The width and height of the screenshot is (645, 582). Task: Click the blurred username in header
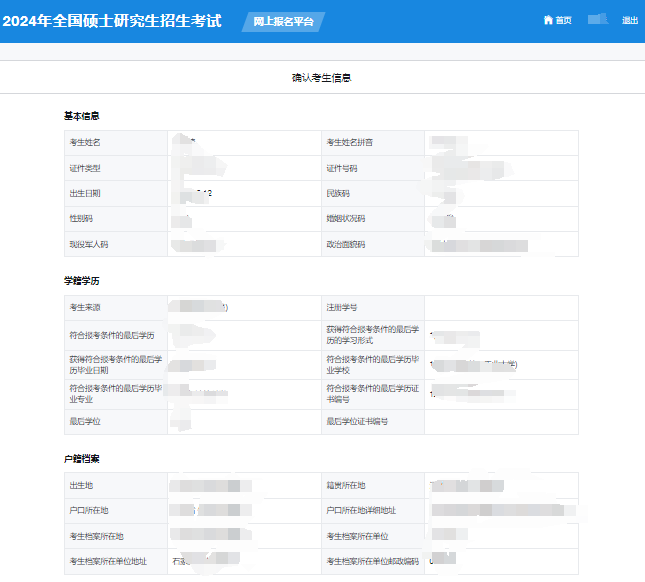click(x=599, y=20)
